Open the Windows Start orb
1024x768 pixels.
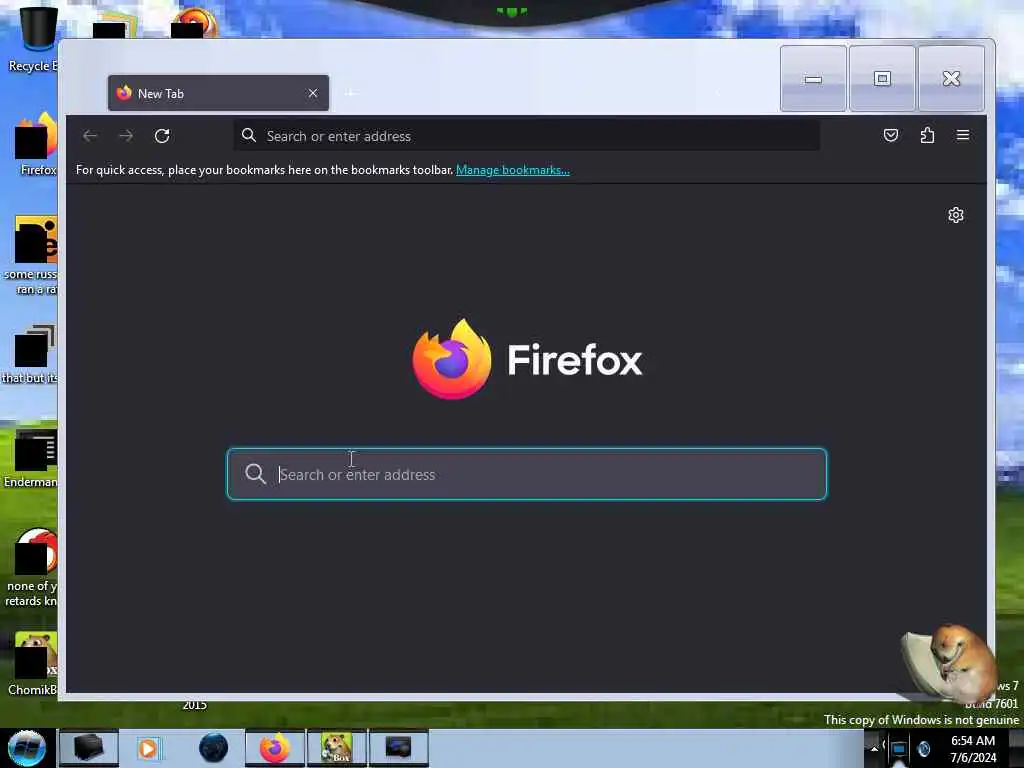(x=27, y=748)
